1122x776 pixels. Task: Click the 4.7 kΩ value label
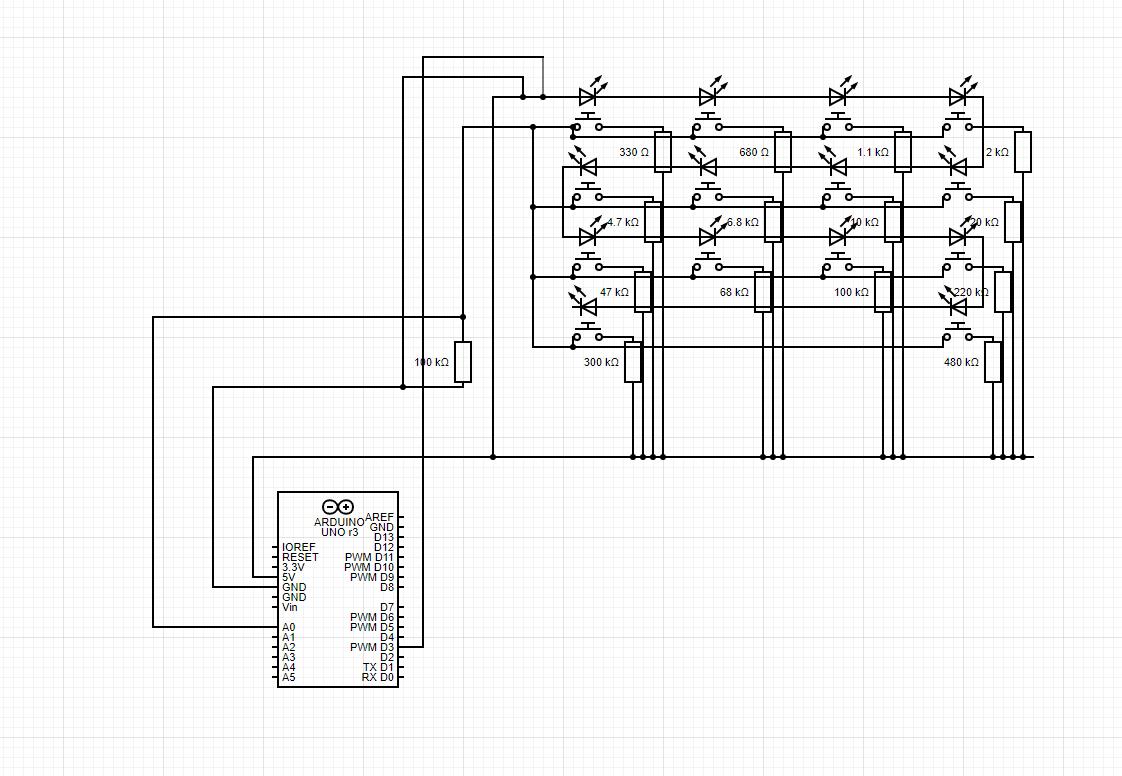pyautogui.click(x=623, y=223)
